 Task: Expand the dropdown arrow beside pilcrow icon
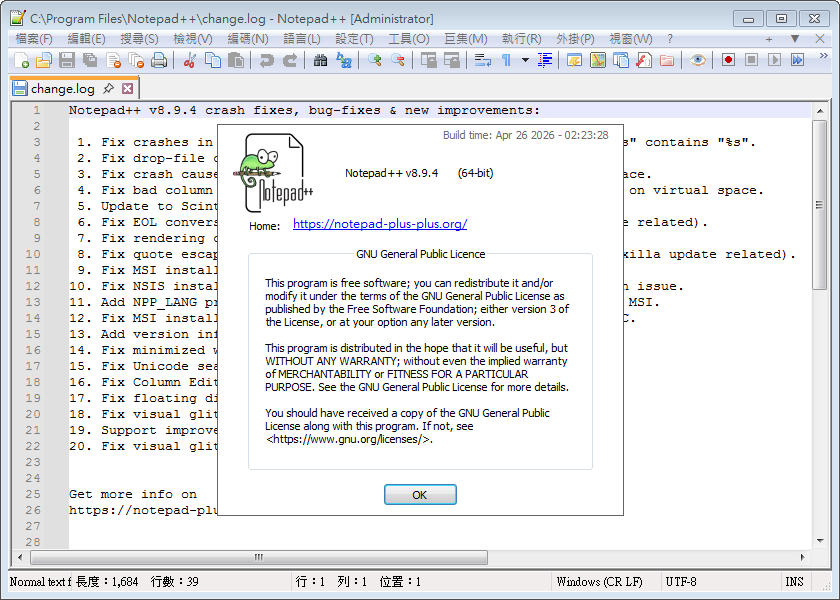pyautogui.click(x=525, y=60)
